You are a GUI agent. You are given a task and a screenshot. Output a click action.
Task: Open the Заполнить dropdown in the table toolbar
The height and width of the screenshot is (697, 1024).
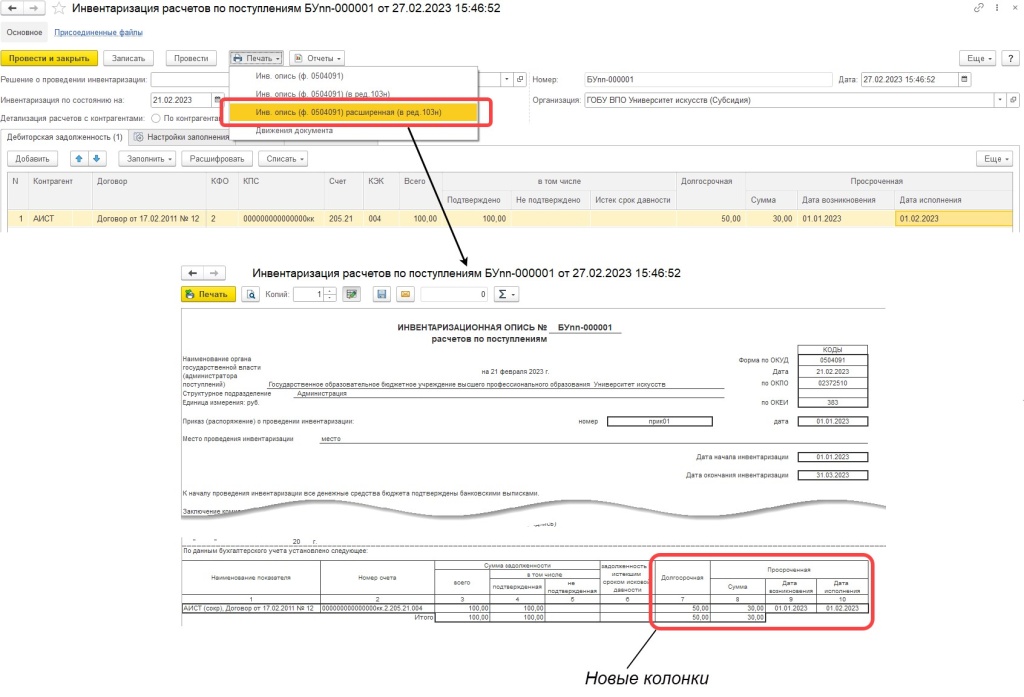[x=147, y=159]
